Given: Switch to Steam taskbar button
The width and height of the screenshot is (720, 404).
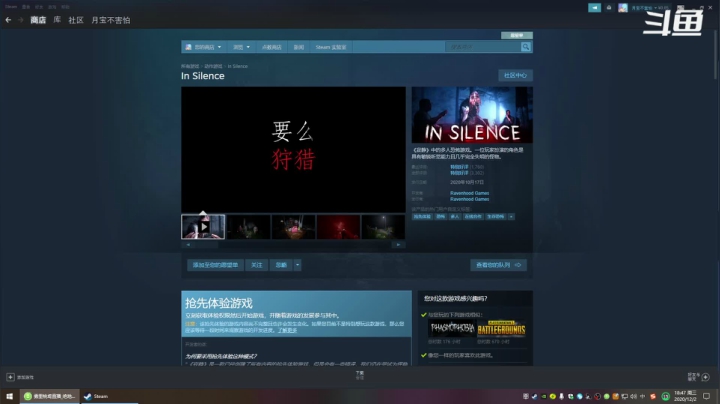Looking at the screenshot, I should click(x=109, y=396).
